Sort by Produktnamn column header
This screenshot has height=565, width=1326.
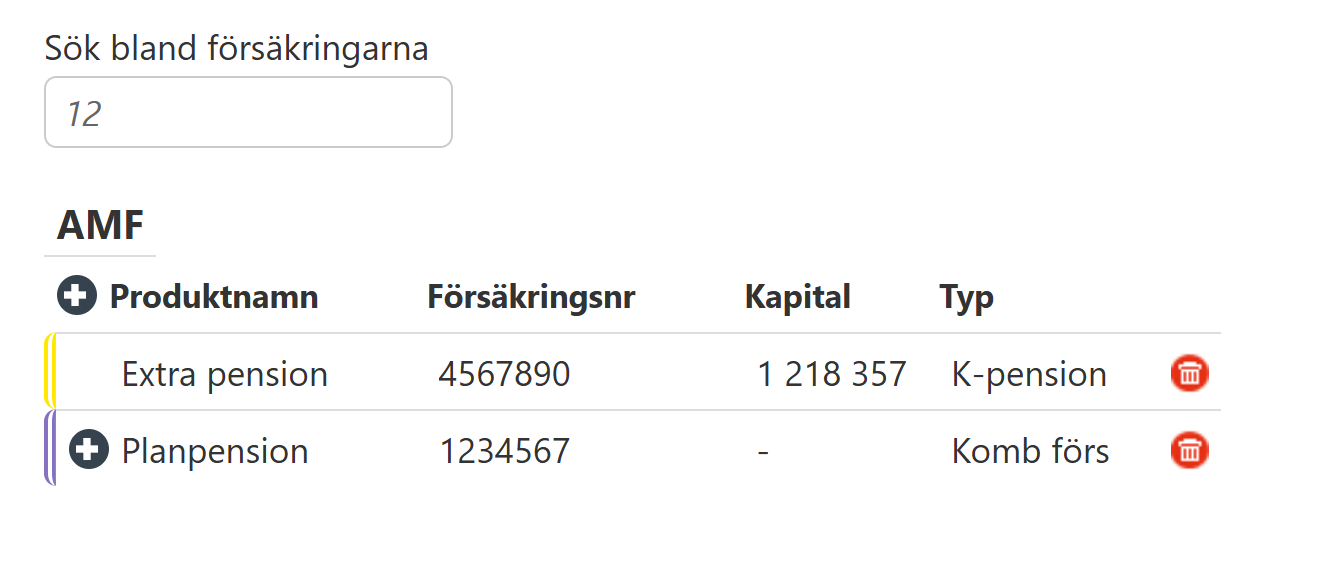point(214,297)
